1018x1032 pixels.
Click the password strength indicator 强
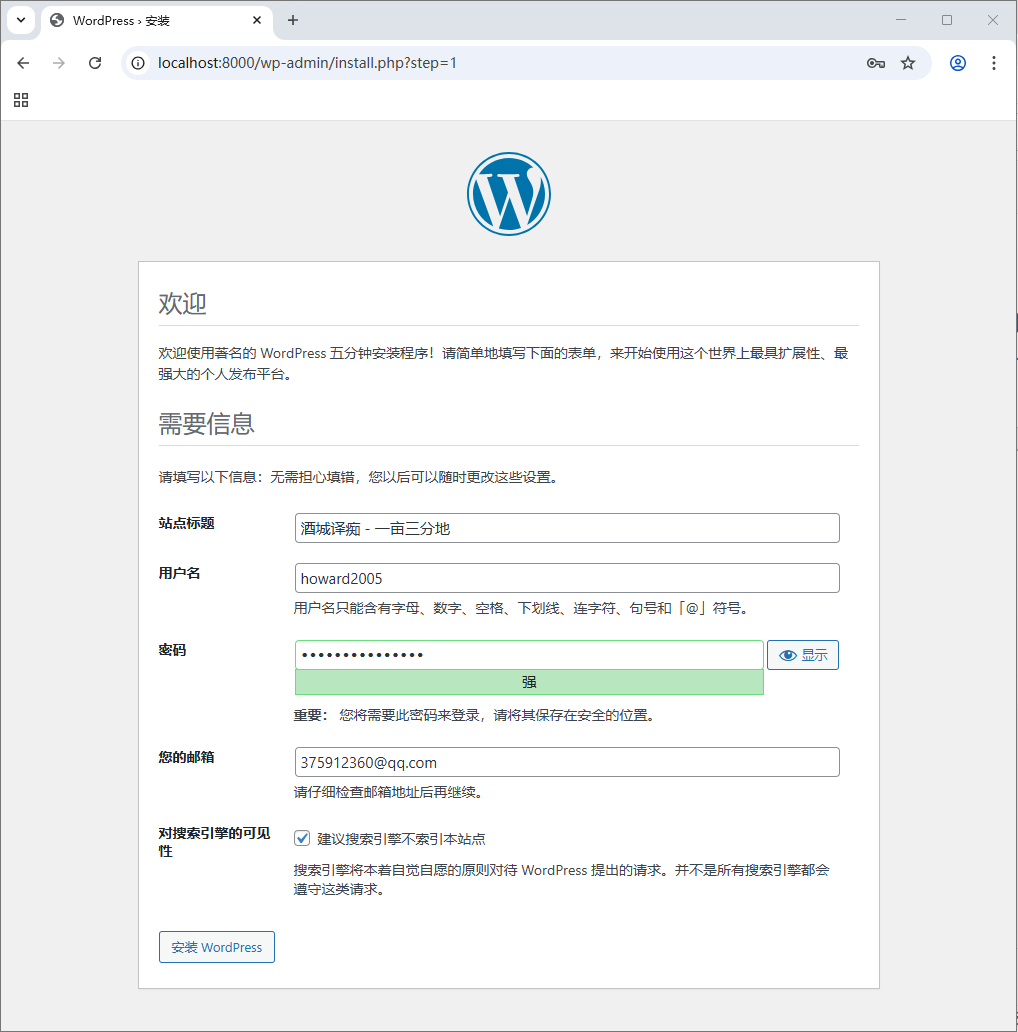pyautogui.click(x=529, y=682)
